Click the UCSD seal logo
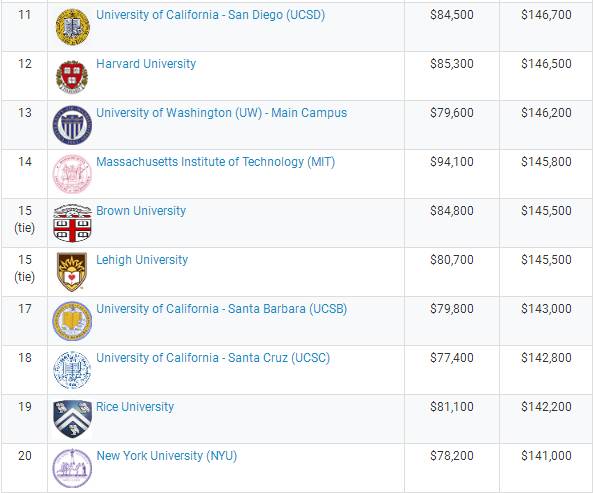 pyautogui.click(x=72, y=27)
